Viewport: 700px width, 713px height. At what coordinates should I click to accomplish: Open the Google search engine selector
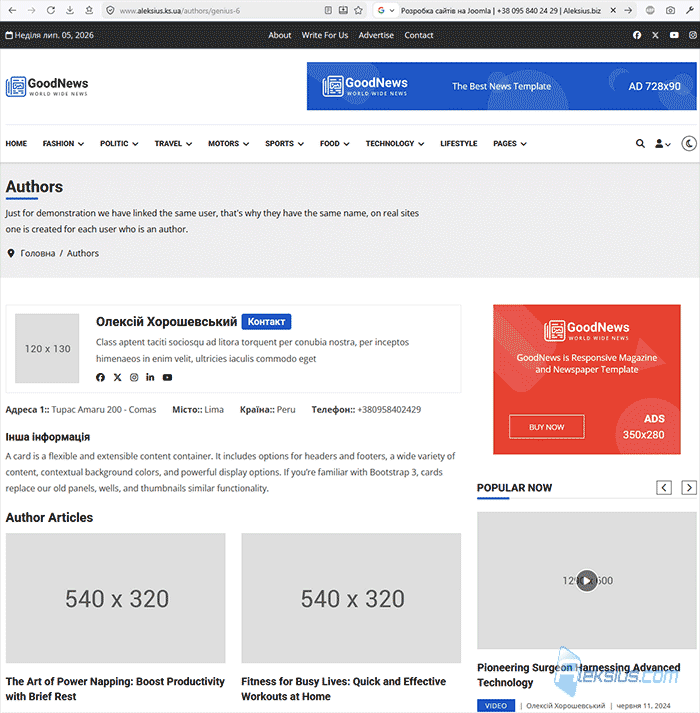(385, 10)
